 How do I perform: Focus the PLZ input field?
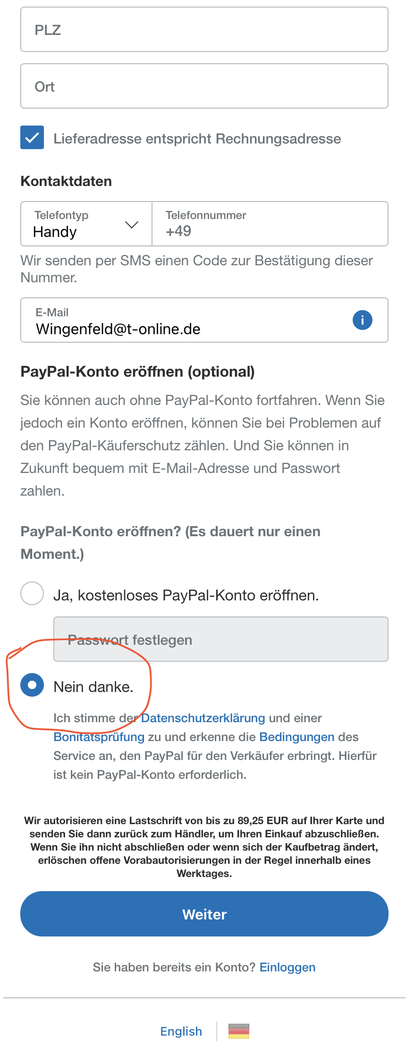(x=204, y=29)
